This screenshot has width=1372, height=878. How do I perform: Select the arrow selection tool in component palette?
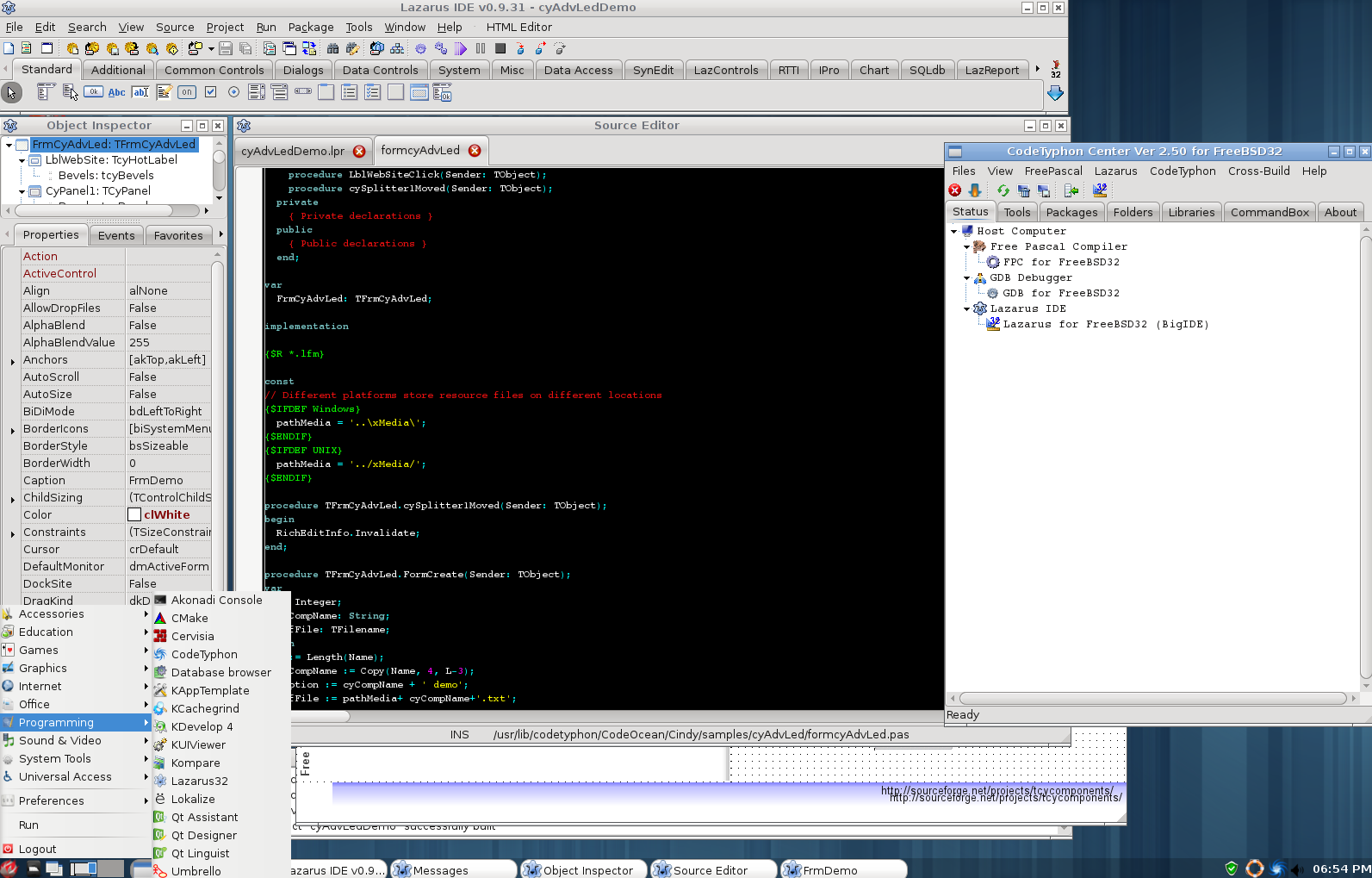11,92
